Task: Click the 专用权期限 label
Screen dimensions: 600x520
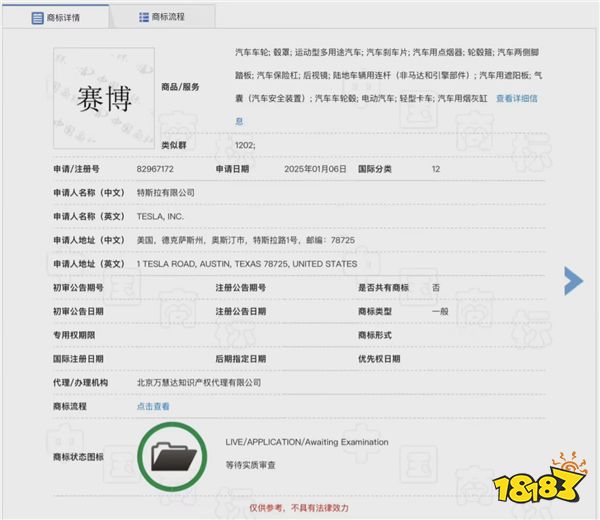Action: click(x=74, y=335)
